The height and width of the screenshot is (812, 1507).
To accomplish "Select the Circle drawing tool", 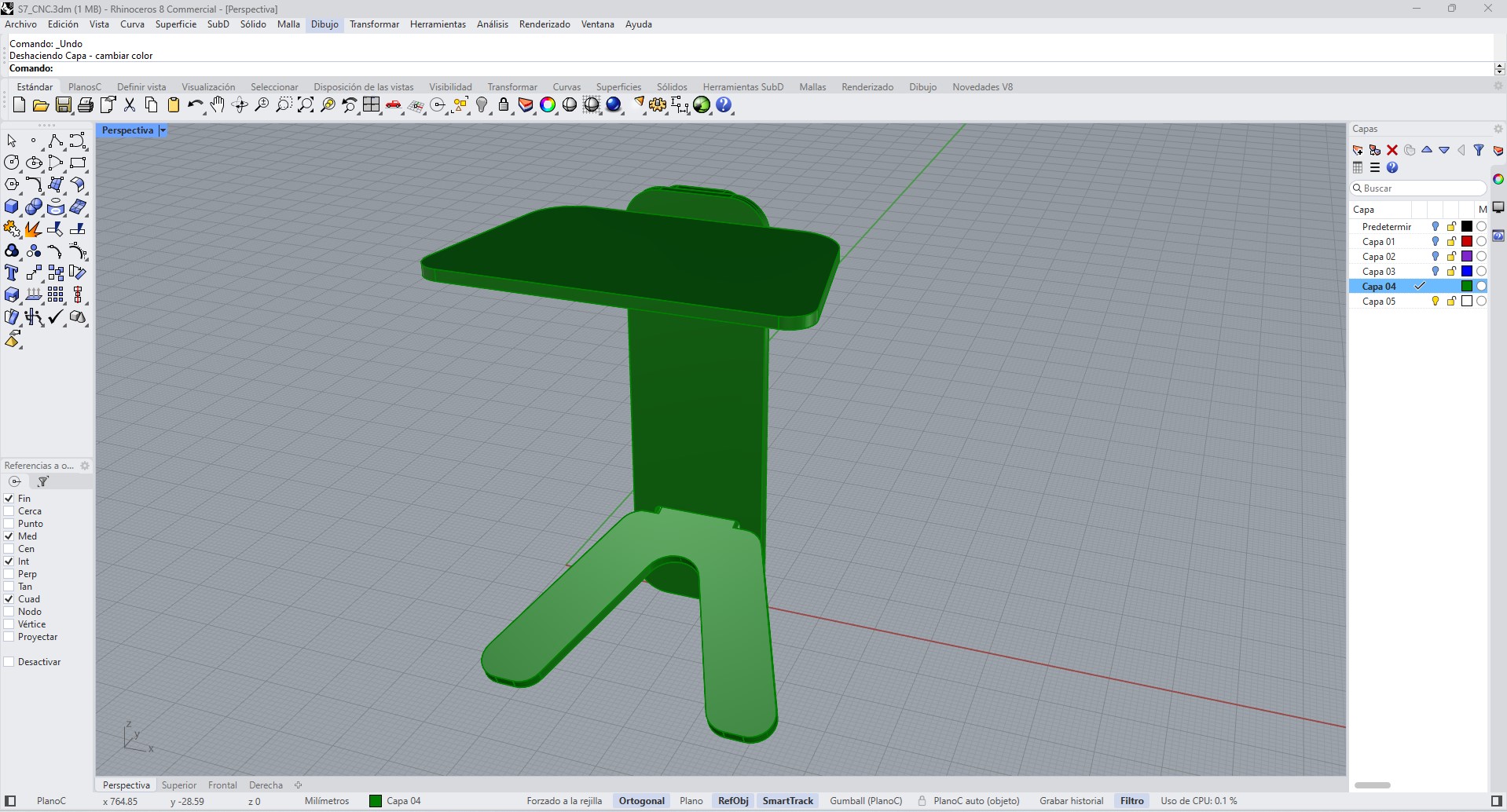I will (12, 163).
